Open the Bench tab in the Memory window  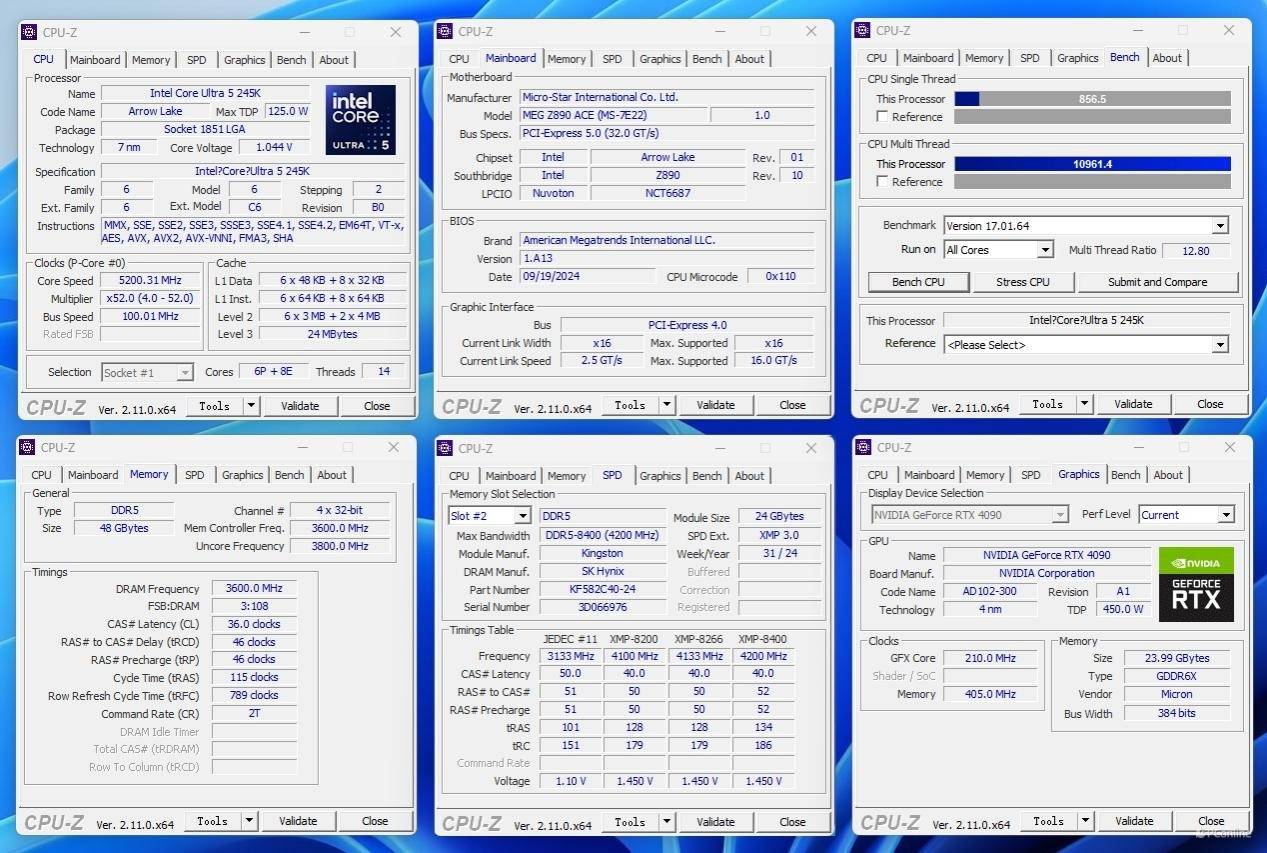pos(289,475)
